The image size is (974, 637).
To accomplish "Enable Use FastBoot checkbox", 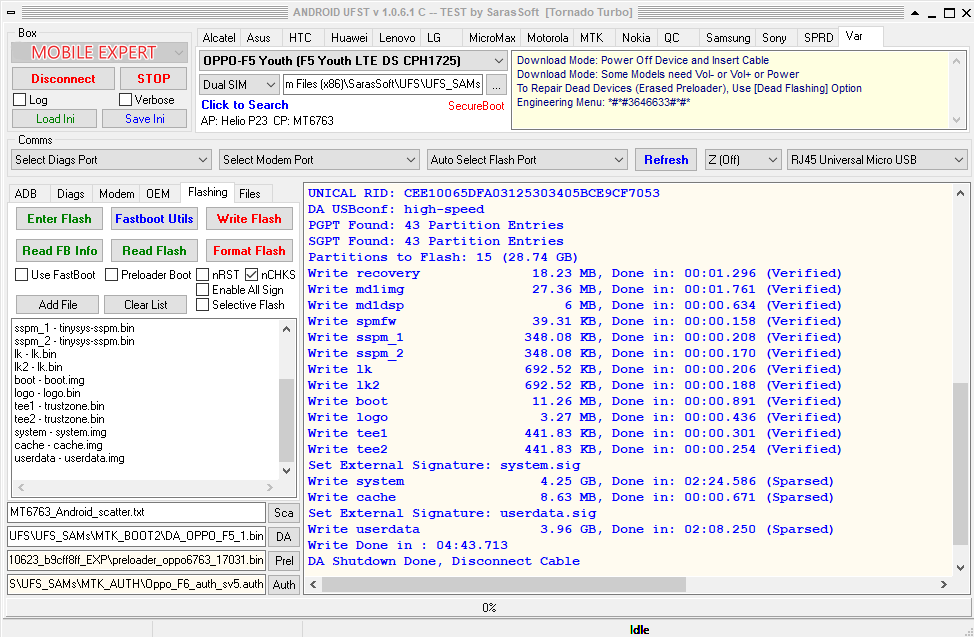I will pyautogui.click(x=22, y=275).
